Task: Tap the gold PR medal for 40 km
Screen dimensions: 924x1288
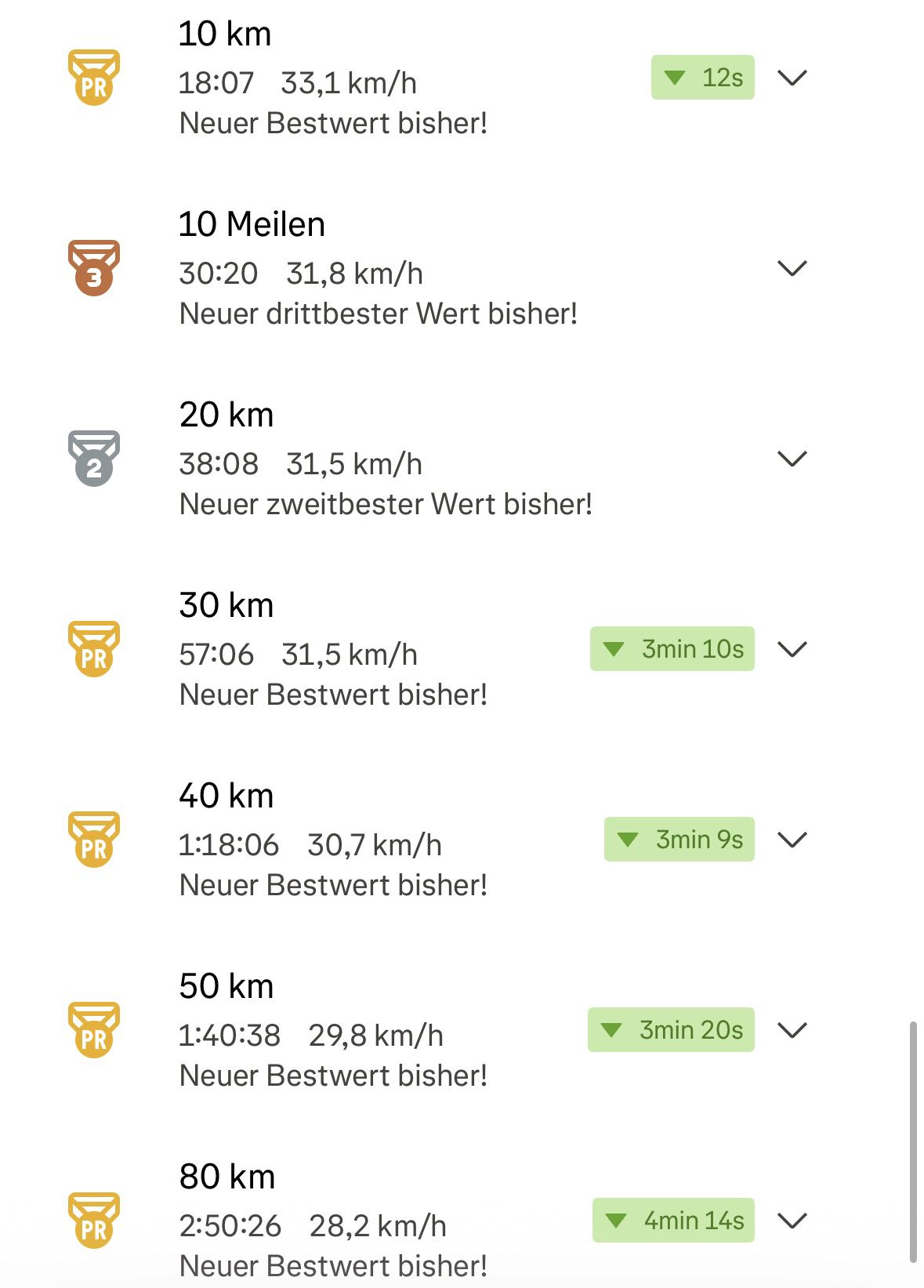Action: point(94,840)
